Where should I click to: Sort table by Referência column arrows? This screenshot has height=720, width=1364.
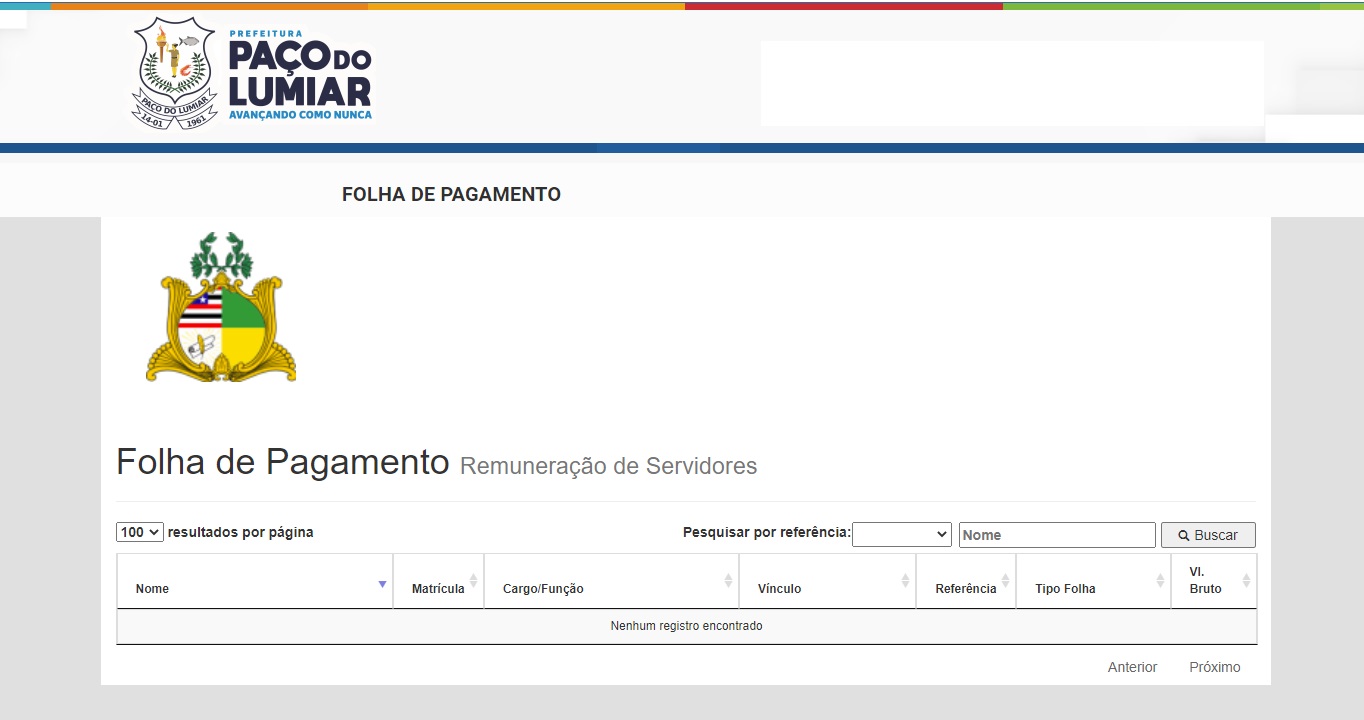(1005, 581)
